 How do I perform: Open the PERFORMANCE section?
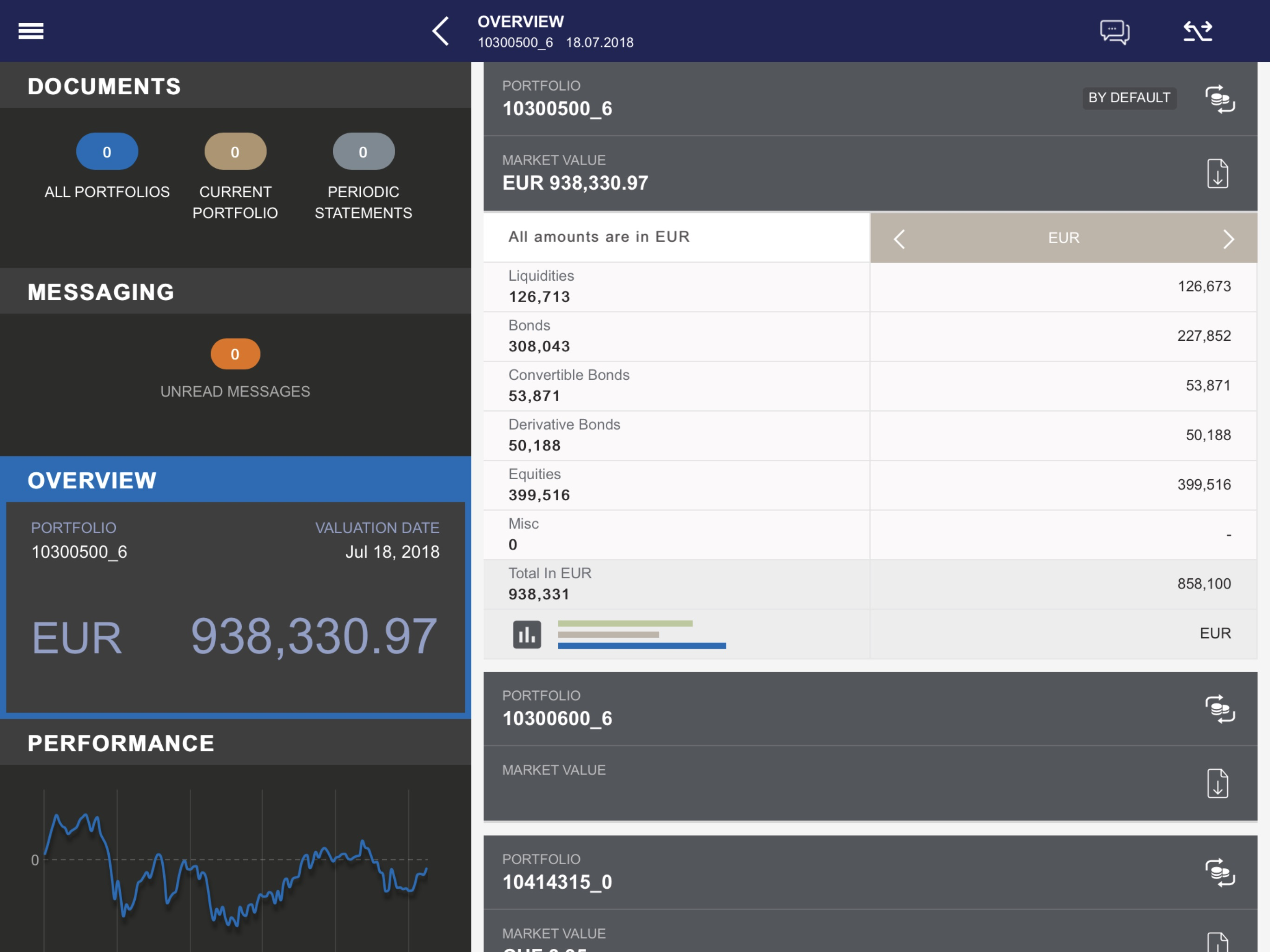click(235, 742)
